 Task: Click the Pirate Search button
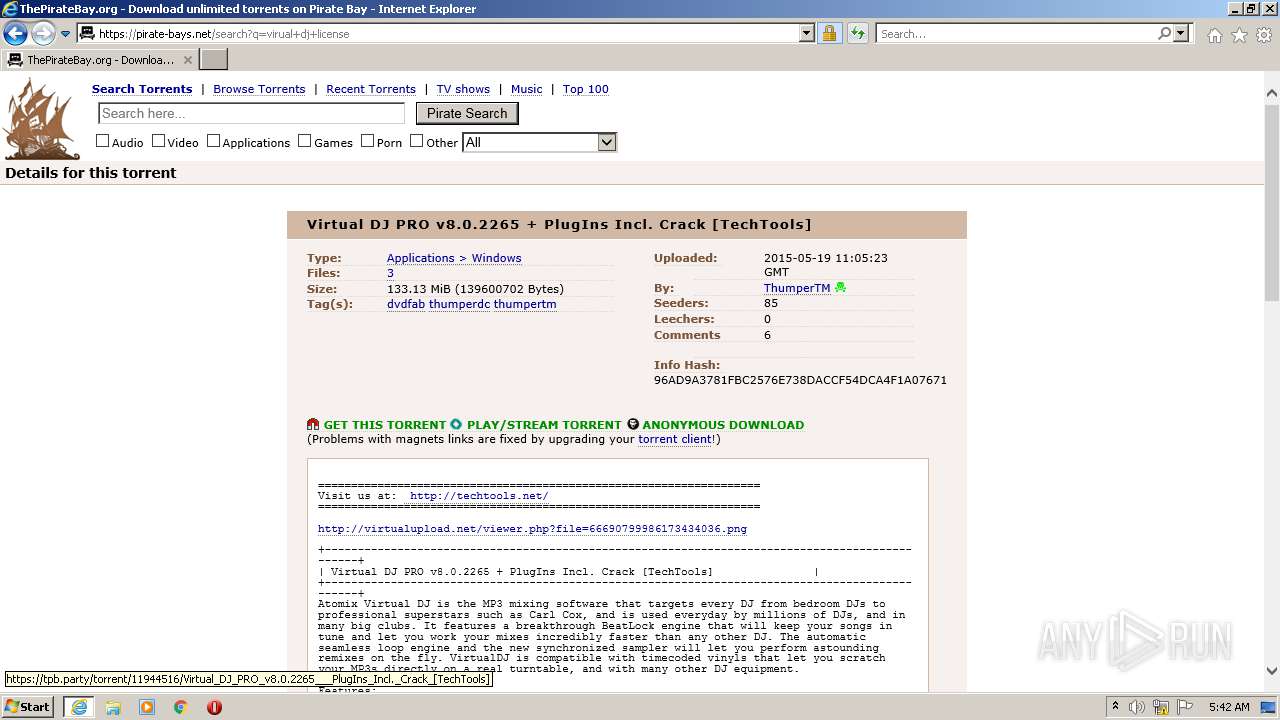click(x=467, y=113)
